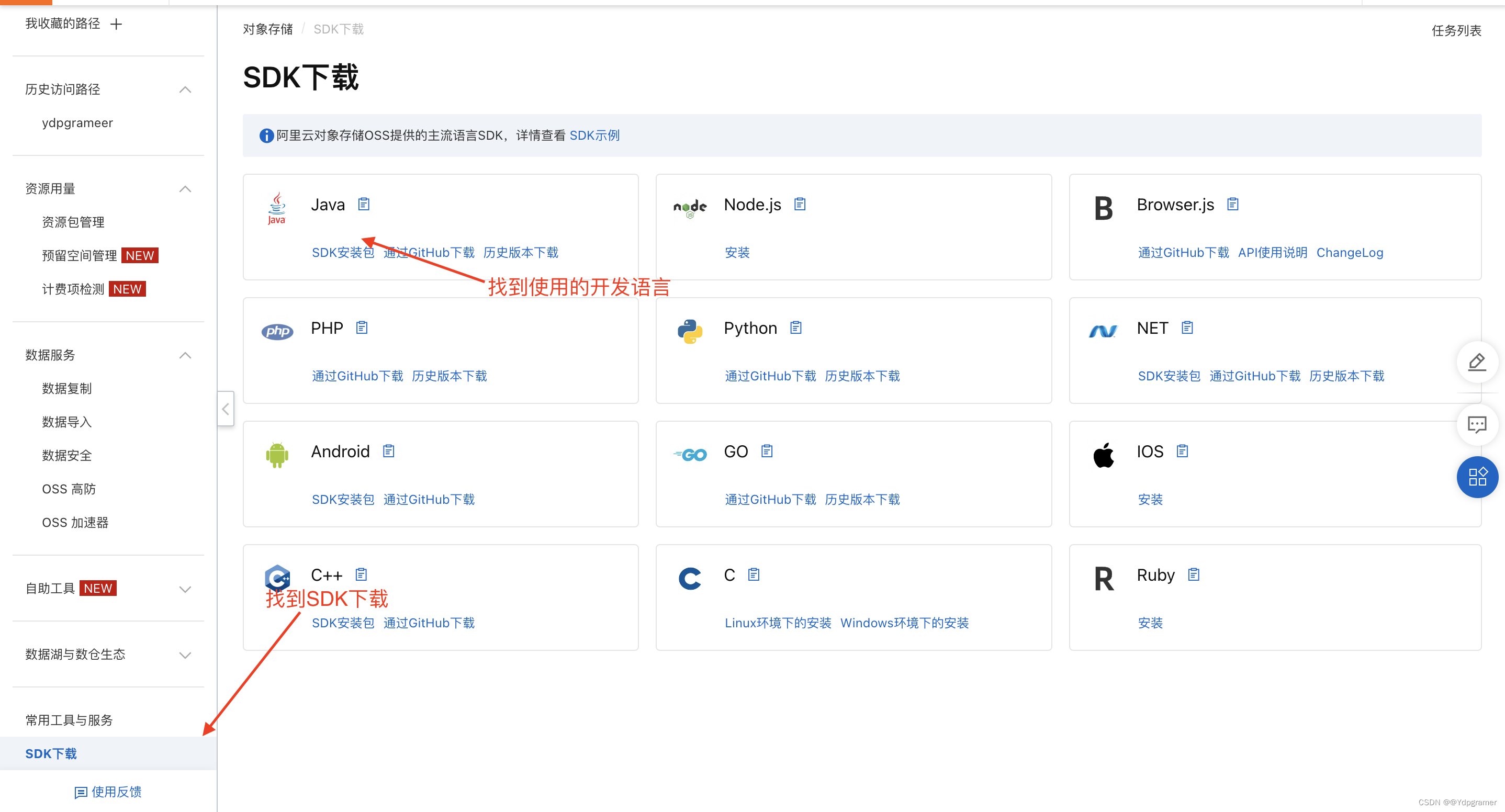Open the SDK示例 link

pos(594,135)
